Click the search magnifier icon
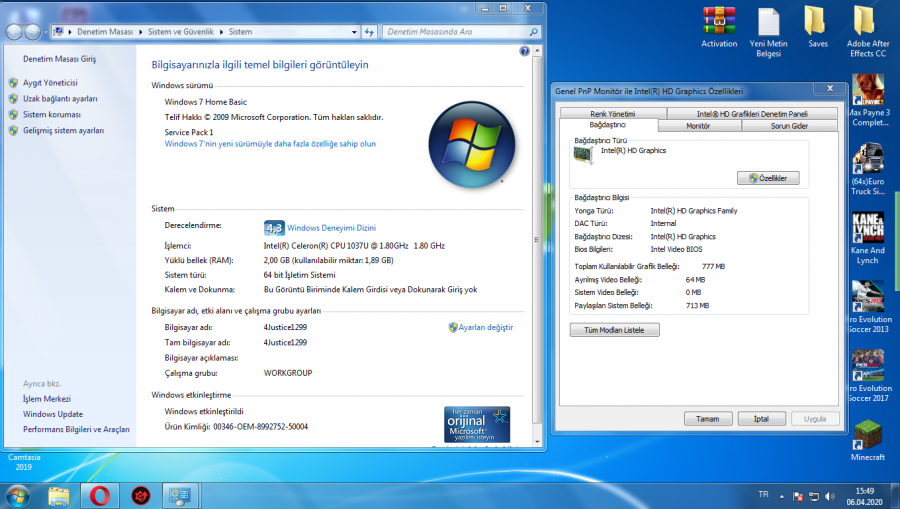 point(533,32)
